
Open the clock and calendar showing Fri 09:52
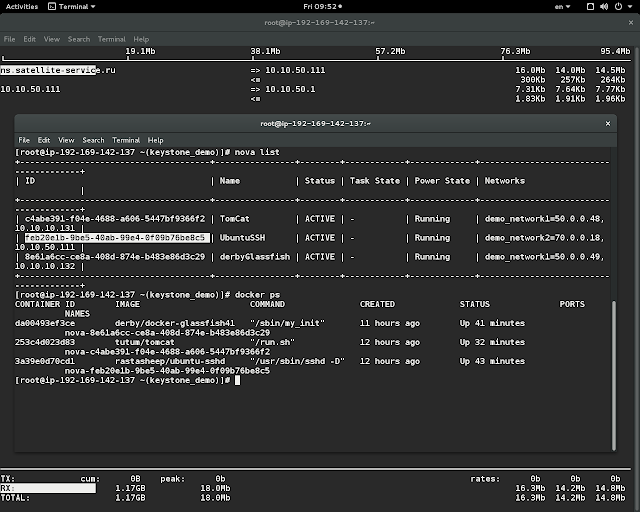pos(322,7)
